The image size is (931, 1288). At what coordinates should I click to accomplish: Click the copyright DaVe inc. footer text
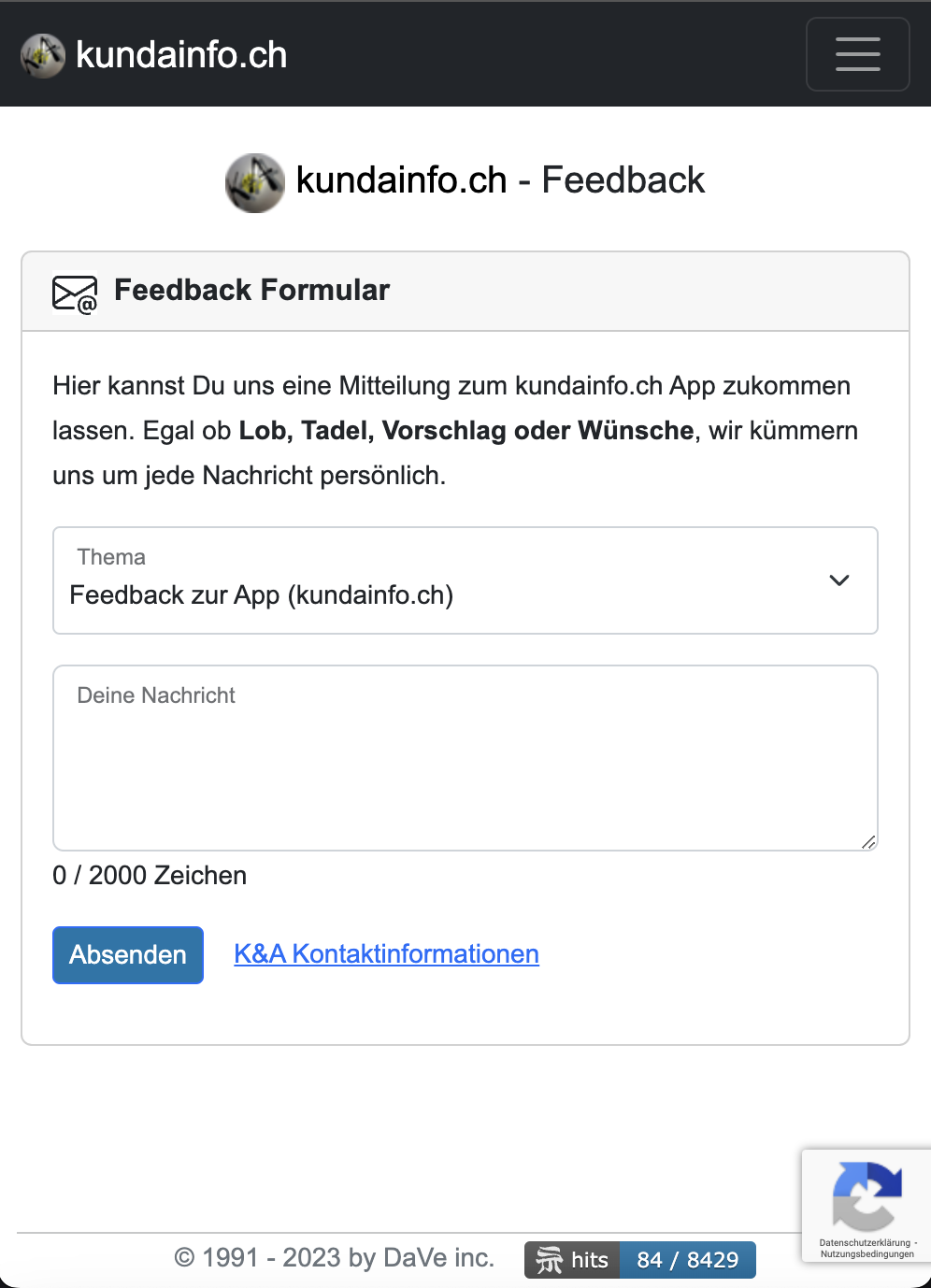point(335,1258)
